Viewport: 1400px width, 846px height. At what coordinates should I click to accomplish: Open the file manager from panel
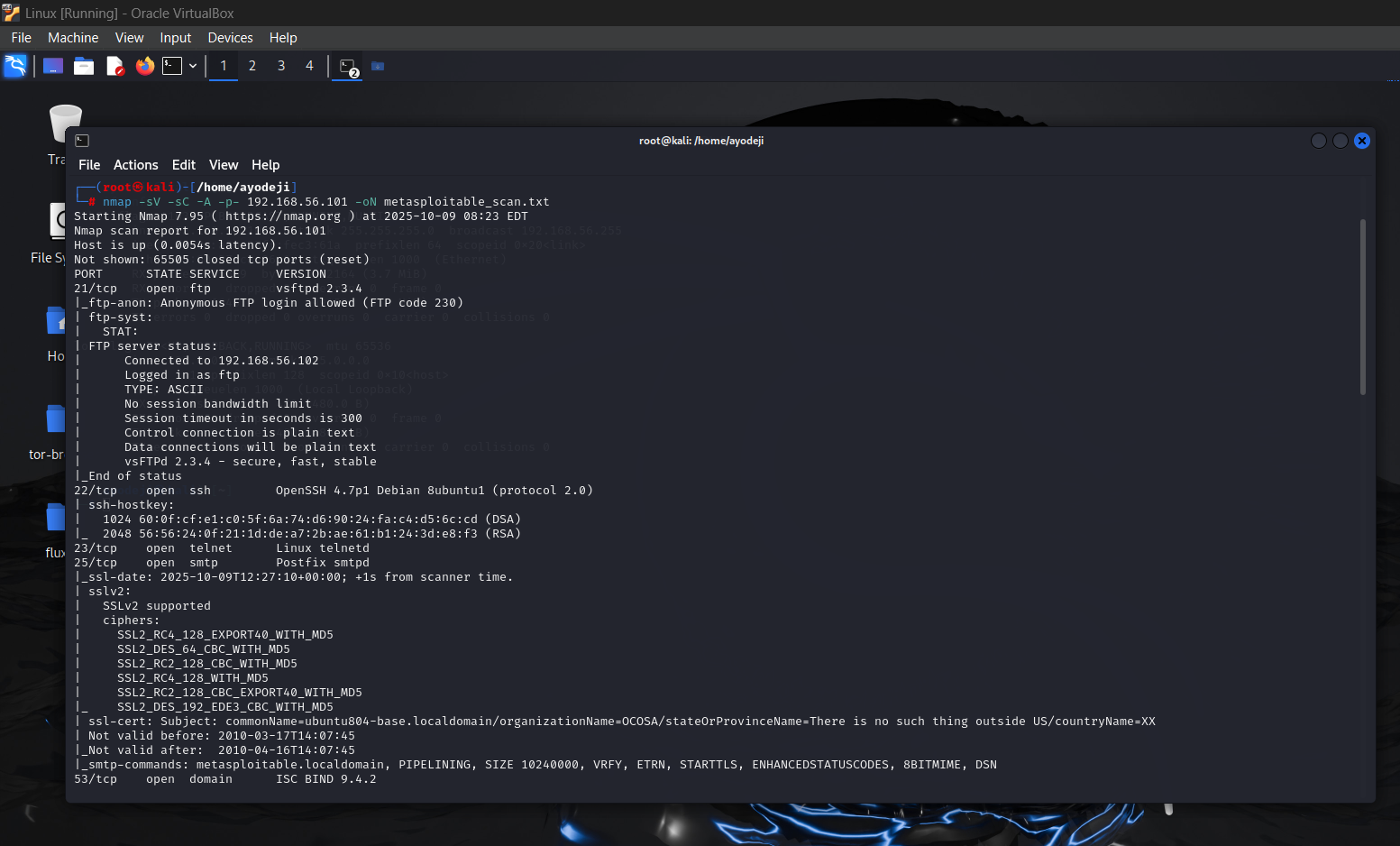pyautogui.click(x=84, y=66)
